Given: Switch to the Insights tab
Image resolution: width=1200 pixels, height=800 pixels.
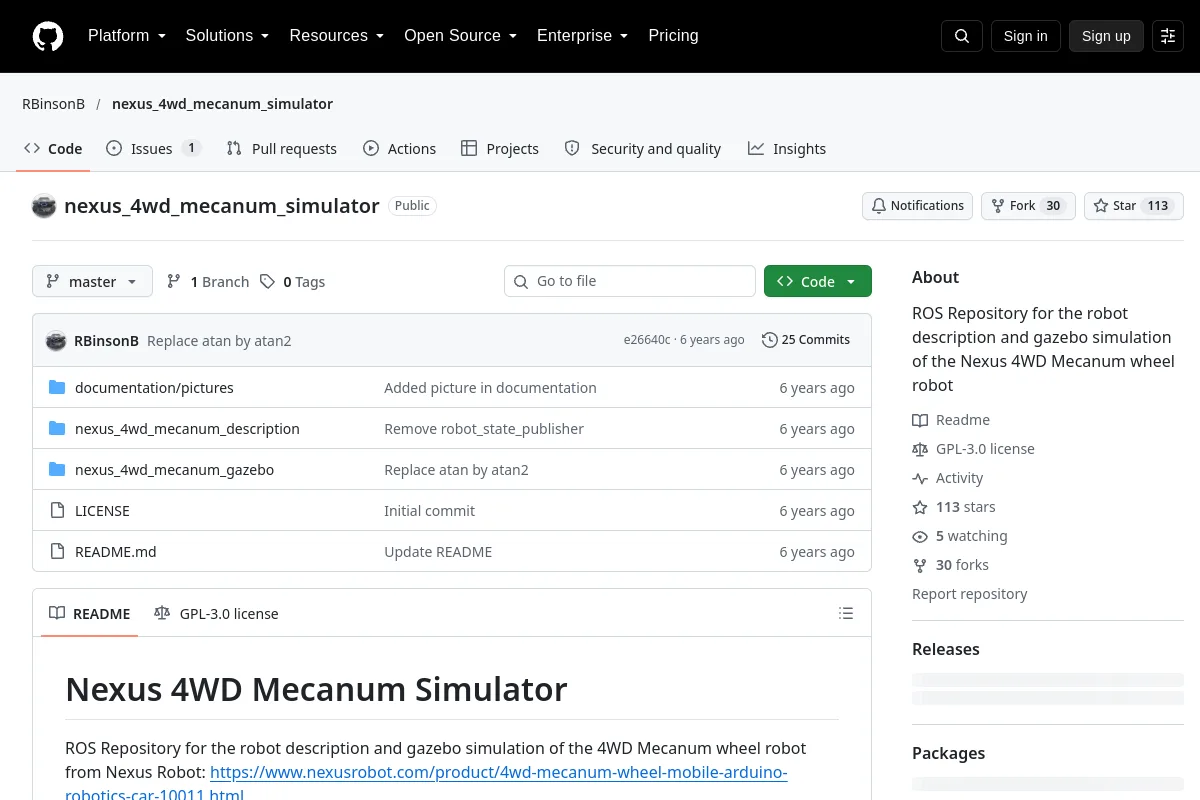Looking at the screenshot, I should [786, 149].
